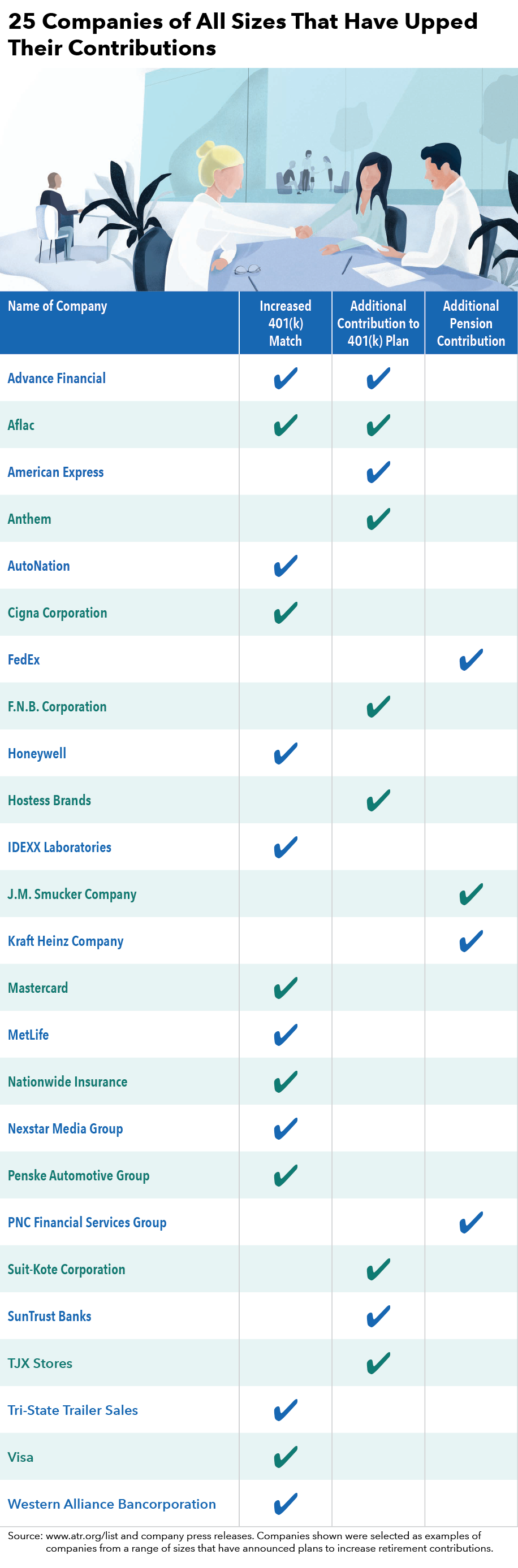Image resolution: width=518 pixels, height=1568 pixels.
Task: Click the Increased 401(k) Match column header
Action: point(285,323)
